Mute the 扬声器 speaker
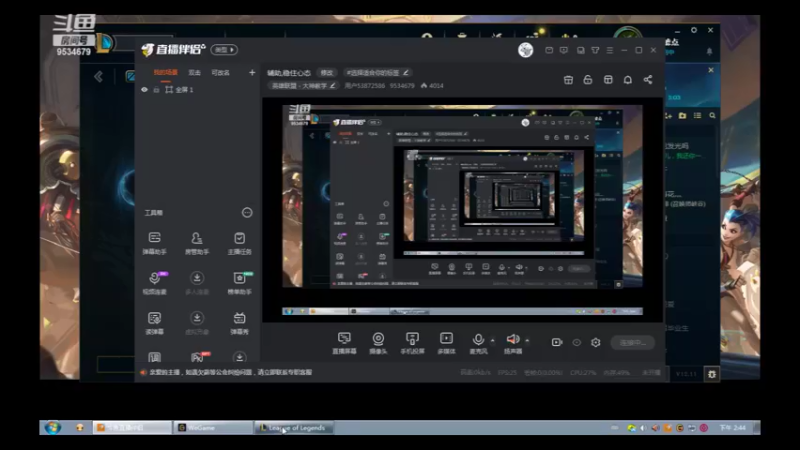800x450 pixels. point(513,343)
